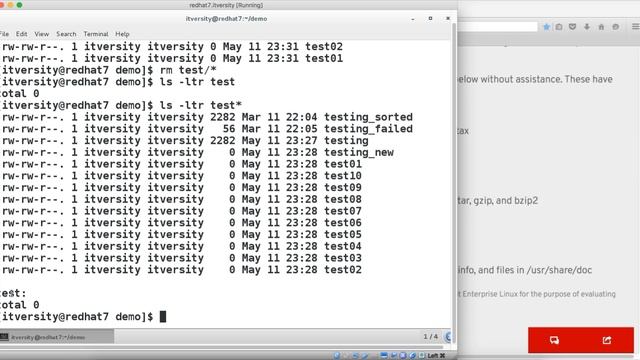Bookmark this page with the star icon
This screenshot has width=640, height=360.
point(546,27)
